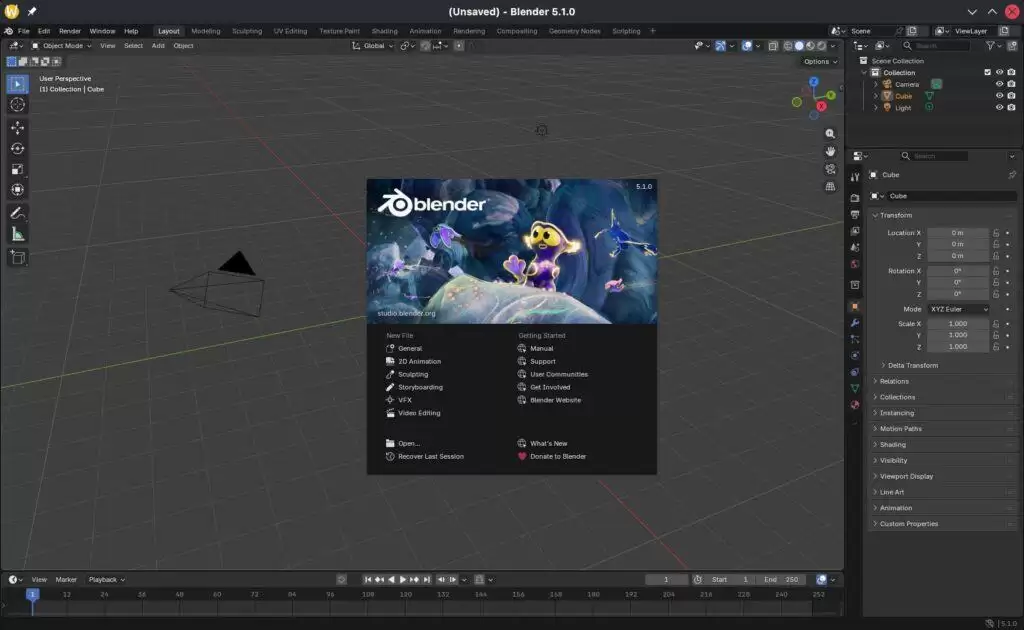1024x630 pixels.
Task: Toggle the Light's eye visibility icon
Action: point(1001,107)
